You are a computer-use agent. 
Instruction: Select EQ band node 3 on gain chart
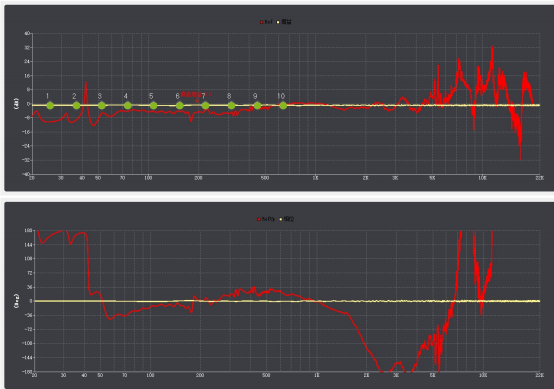coord(102,105)
